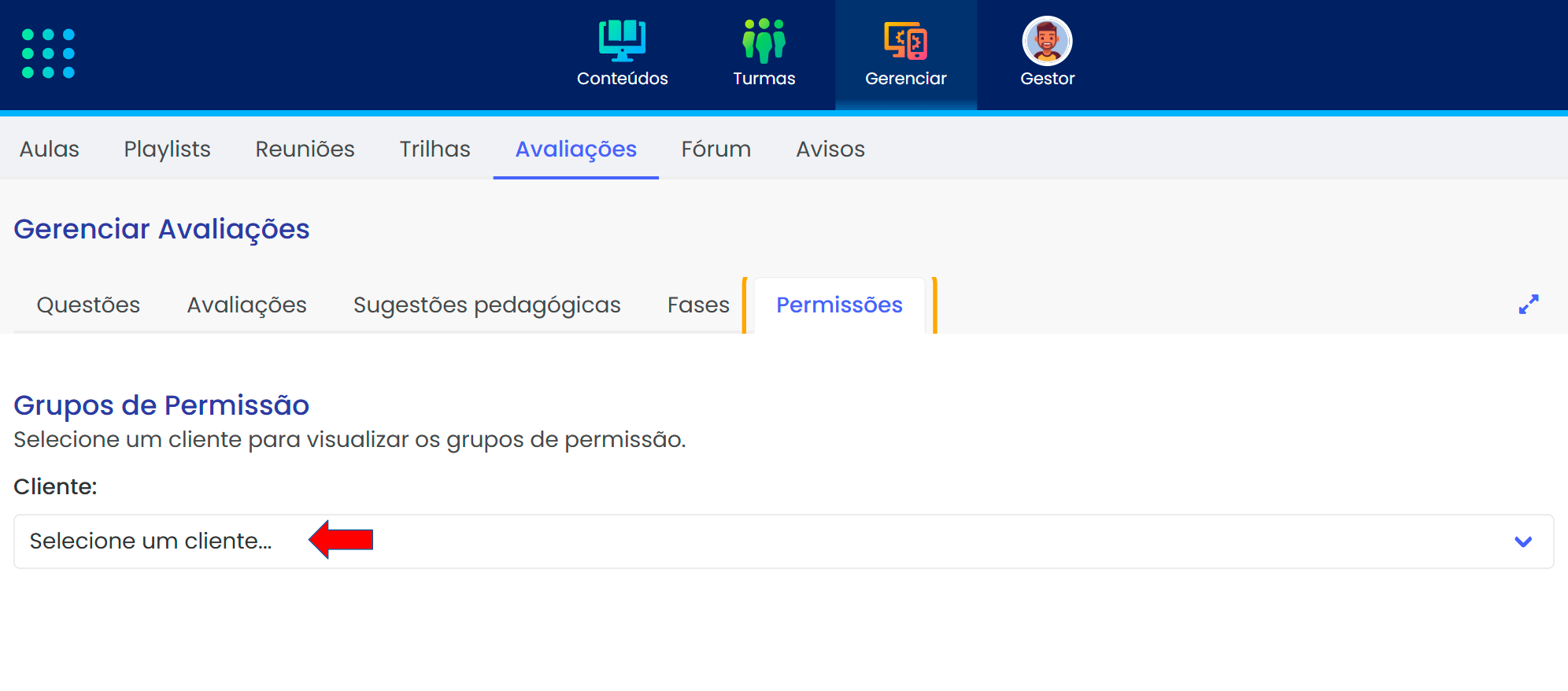This screenshot has height=691, width=1568.
Task: Go to the Turmas people icon
Action: click(764, 41)
